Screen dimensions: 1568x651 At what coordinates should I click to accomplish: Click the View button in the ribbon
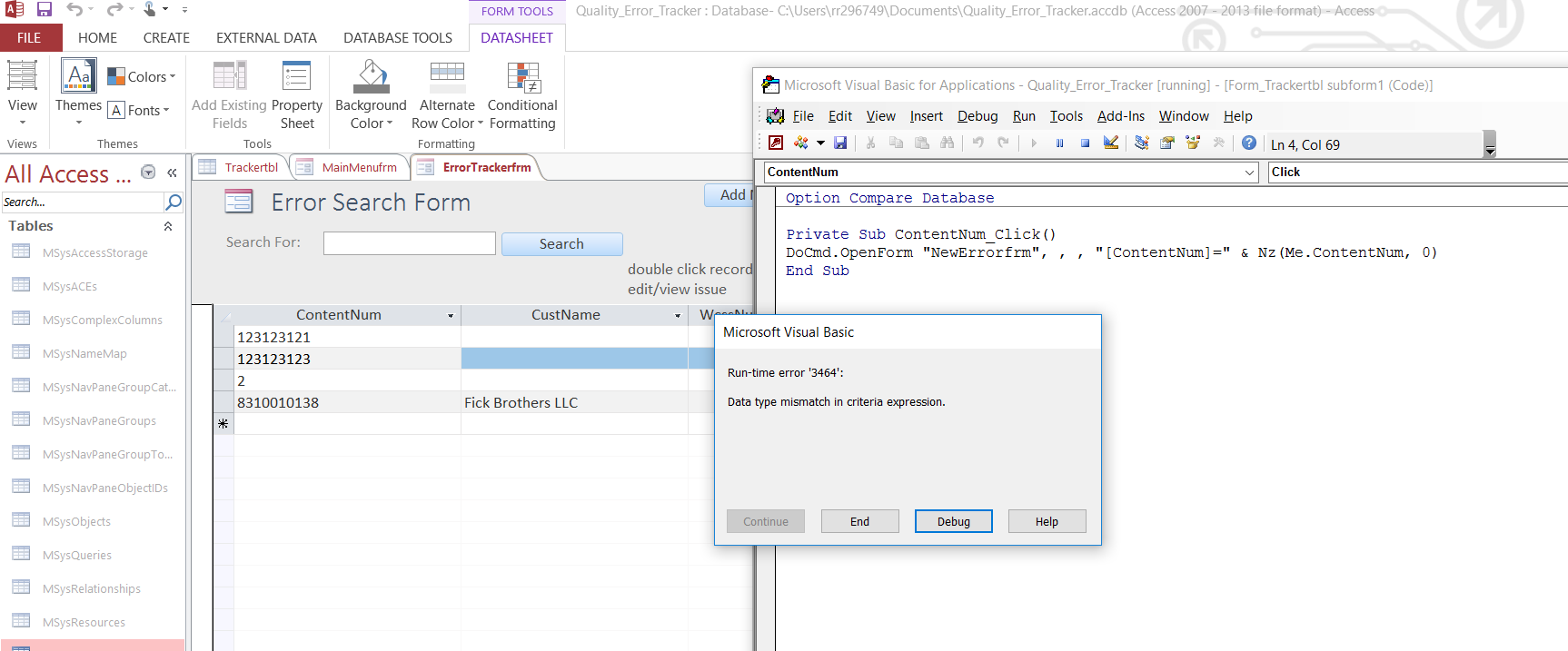point(23,94)
